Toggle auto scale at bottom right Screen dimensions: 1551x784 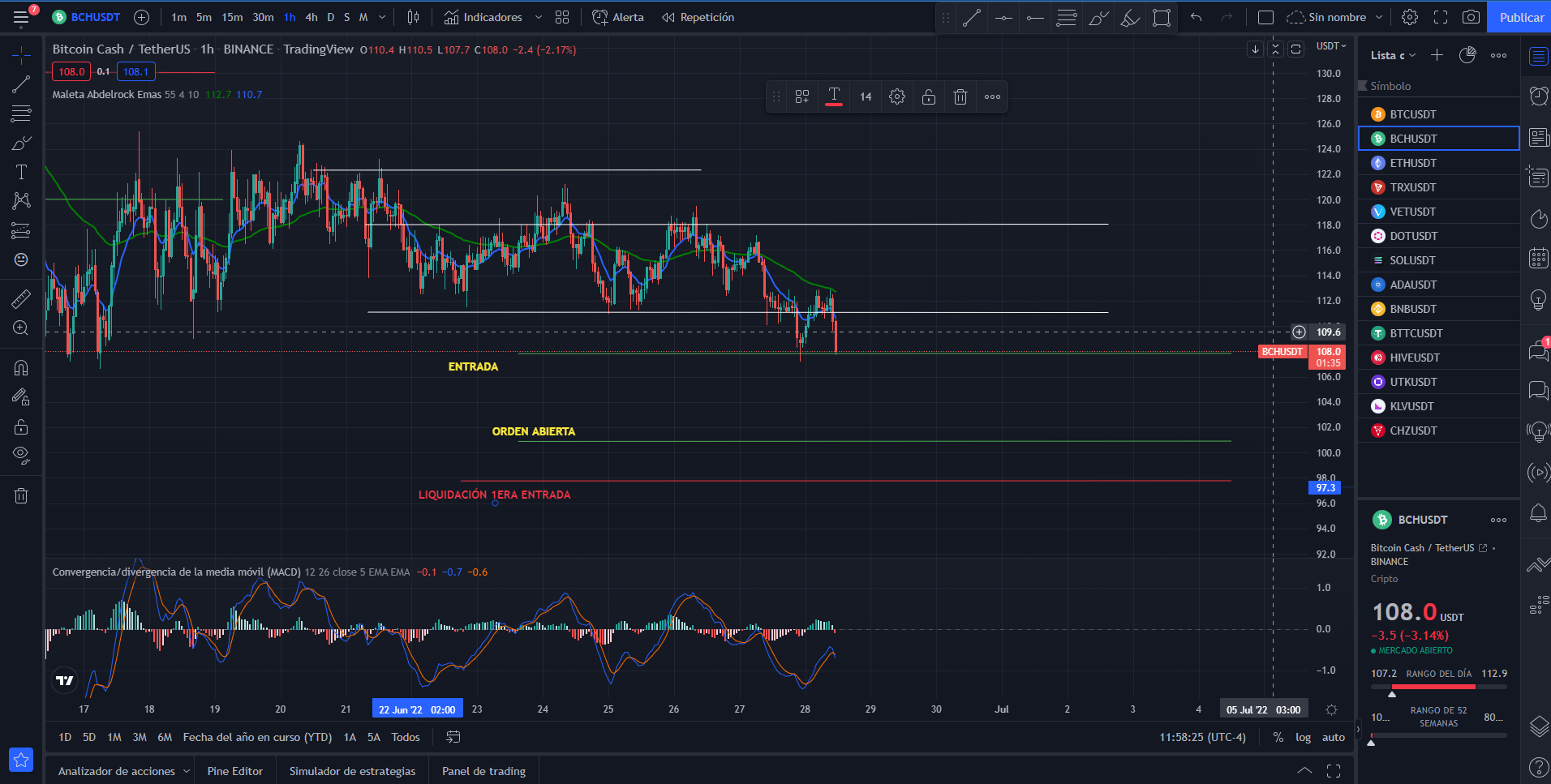click(x=1333, y=737)
